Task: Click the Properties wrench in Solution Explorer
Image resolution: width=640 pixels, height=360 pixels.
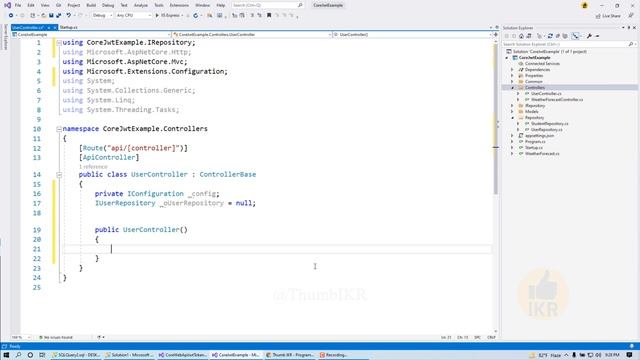Action: point(589,36)
